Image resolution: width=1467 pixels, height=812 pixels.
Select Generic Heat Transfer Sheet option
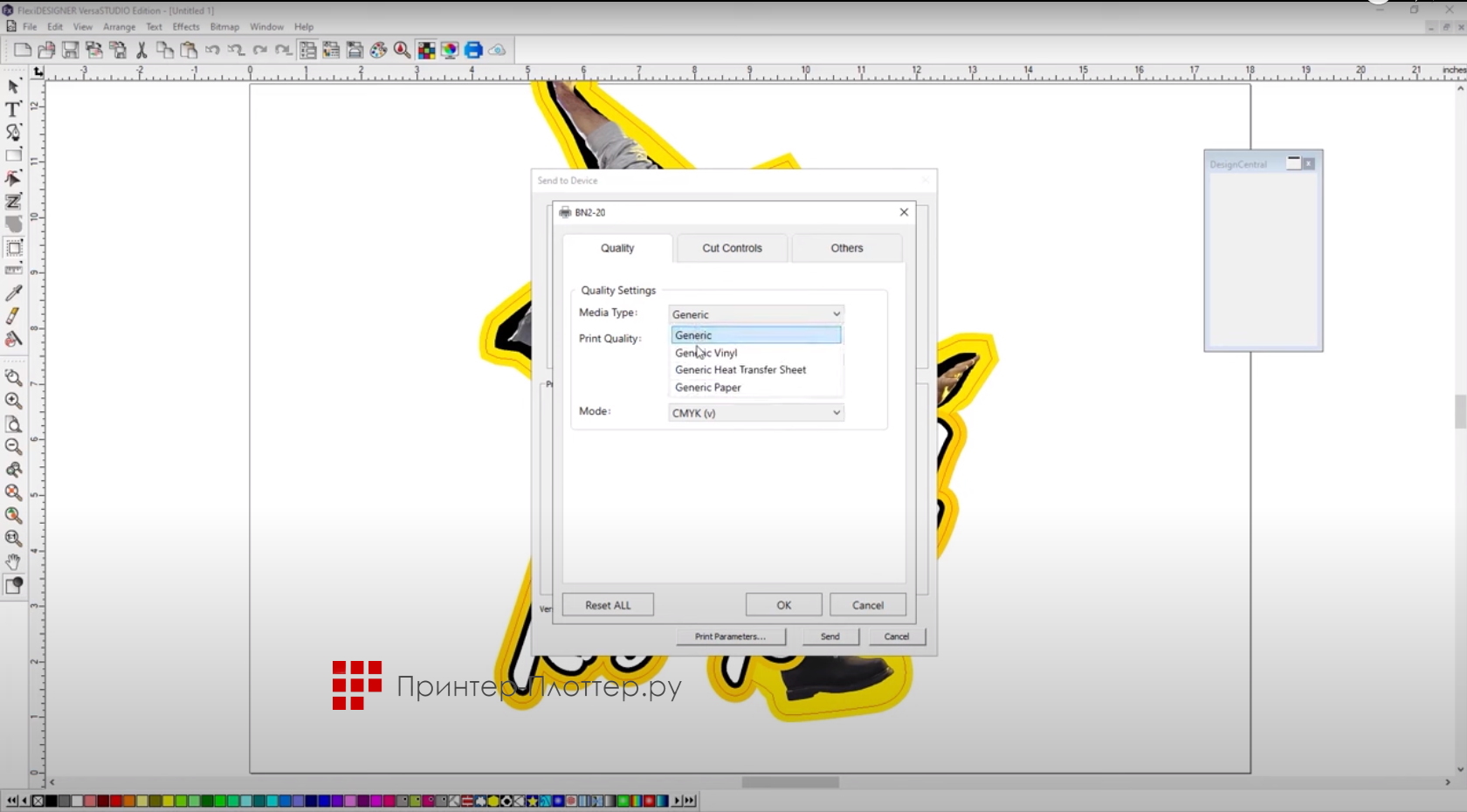740,370
